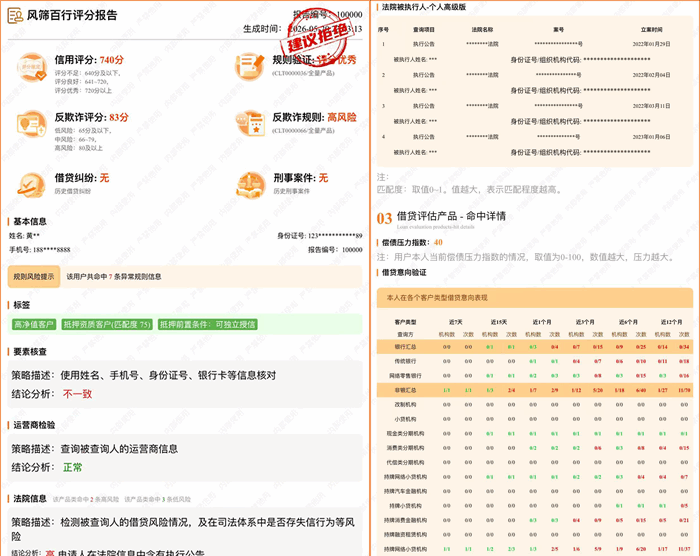Image resolution: width=700 pixels, height=556 pixels.
Task: Click the name field 姓名: 黄**
Action: tap(24, 235)
